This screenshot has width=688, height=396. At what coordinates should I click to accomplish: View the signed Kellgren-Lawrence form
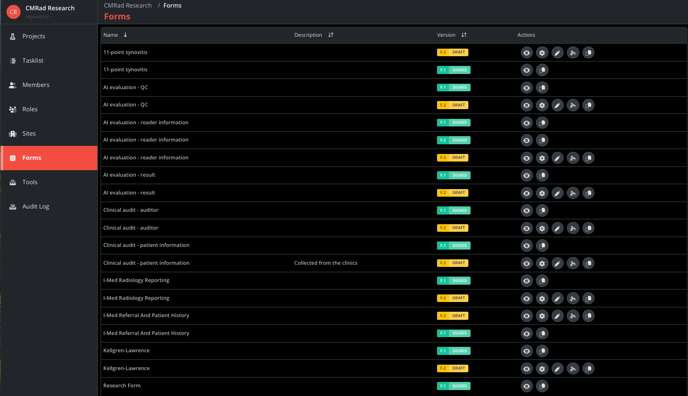527,351
